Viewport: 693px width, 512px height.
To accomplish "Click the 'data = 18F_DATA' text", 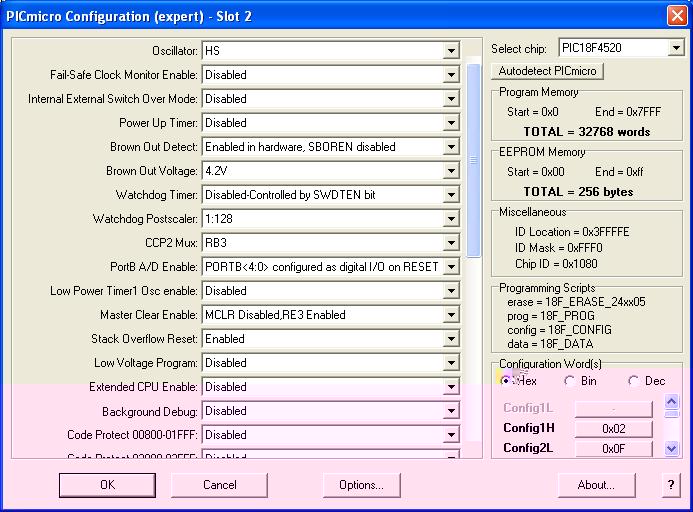I will click(550, 344).
